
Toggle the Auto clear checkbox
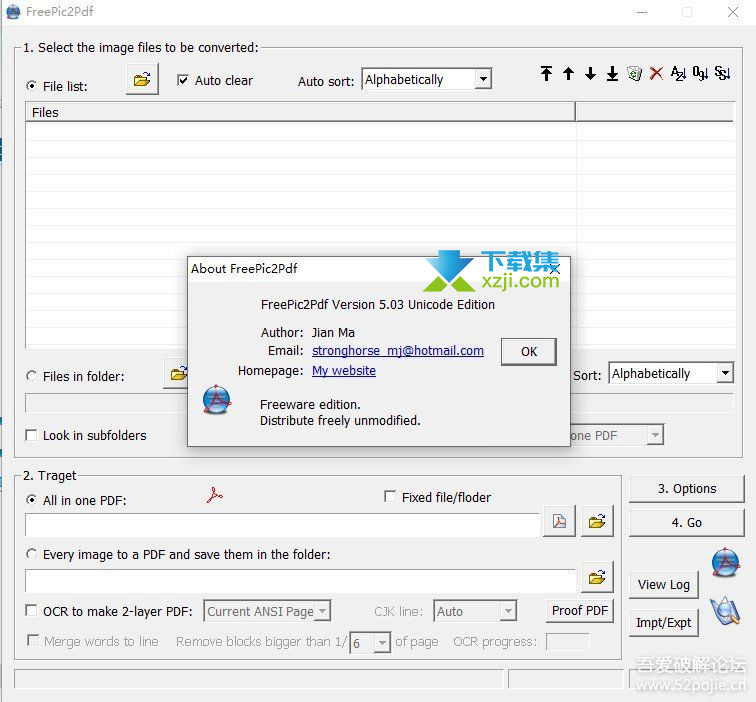pyautogui.click(x=183, y=80)
